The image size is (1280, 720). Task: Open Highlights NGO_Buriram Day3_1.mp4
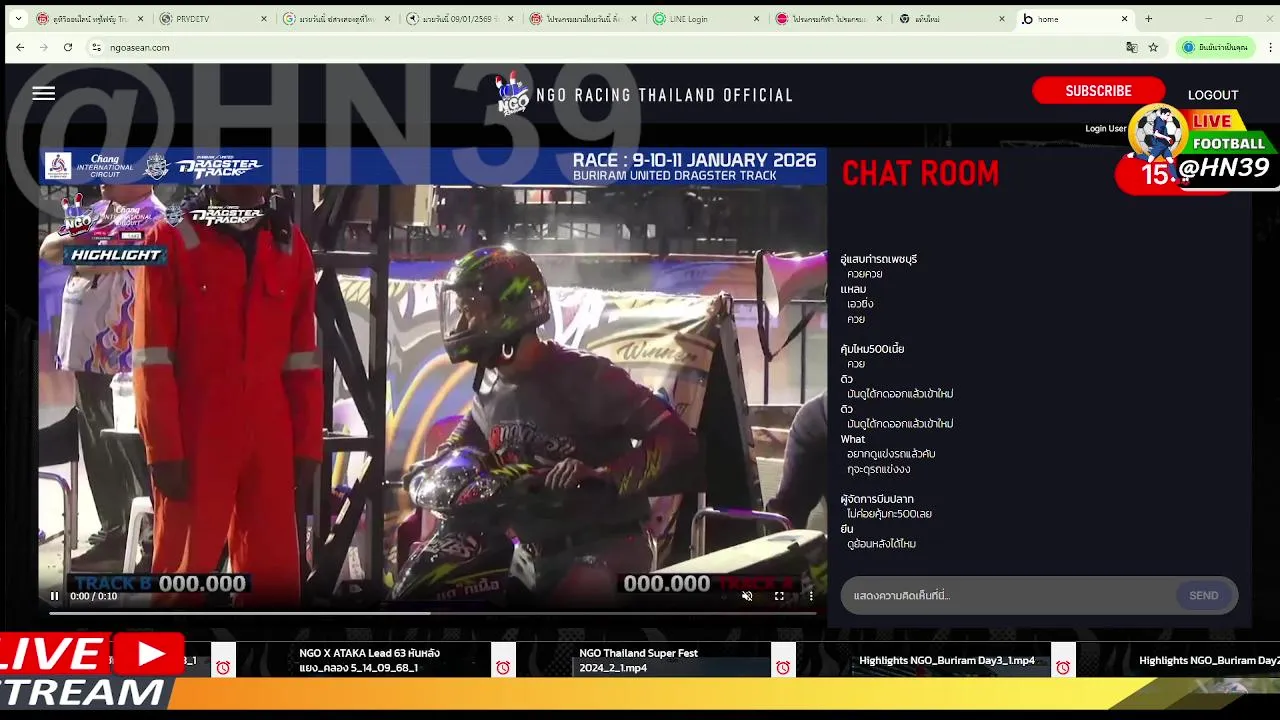tap(947, 660)
